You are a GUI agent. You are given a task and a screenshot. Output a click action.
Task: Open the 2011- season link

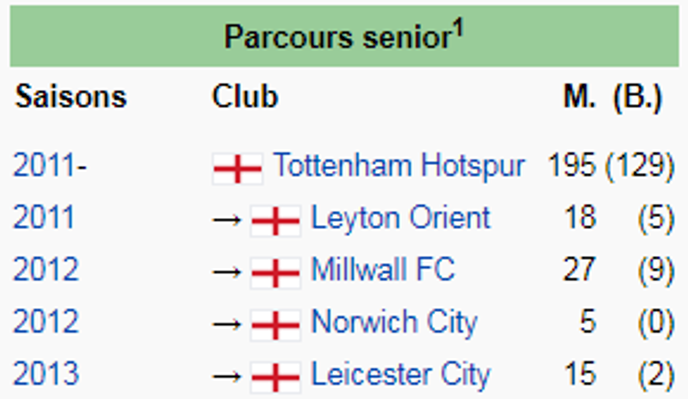[50, 166]
